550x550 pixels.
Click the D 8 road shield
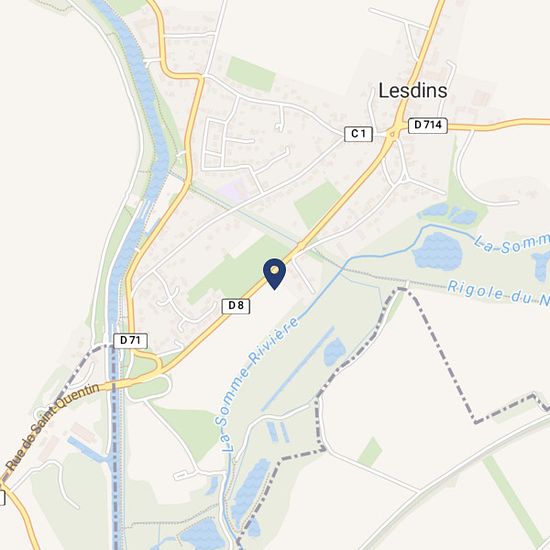(x=236, y=306)
